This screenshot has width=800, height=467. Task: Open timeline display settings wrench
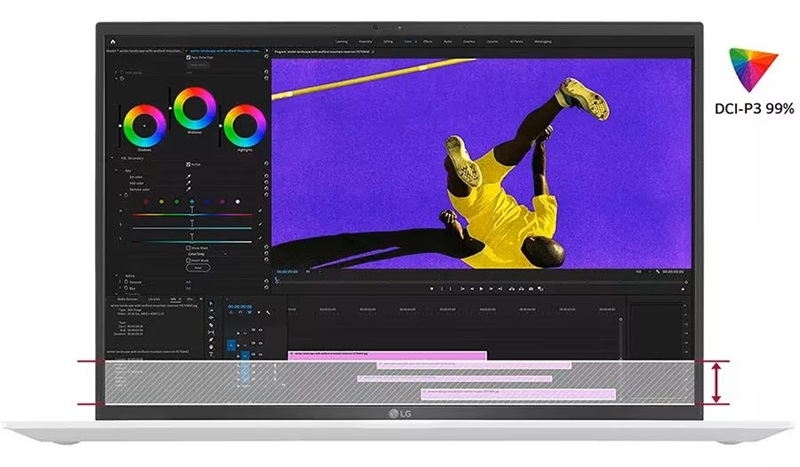(x=268, y=312)
